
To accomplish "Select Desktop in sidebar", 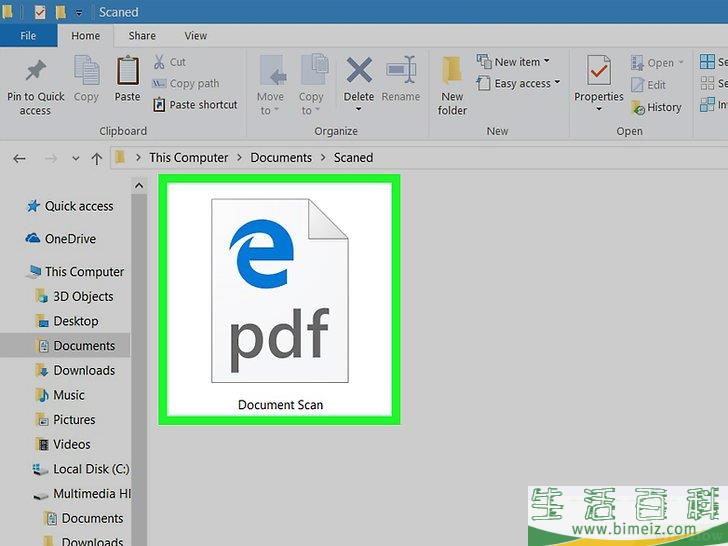I will [x=67, y=321].
